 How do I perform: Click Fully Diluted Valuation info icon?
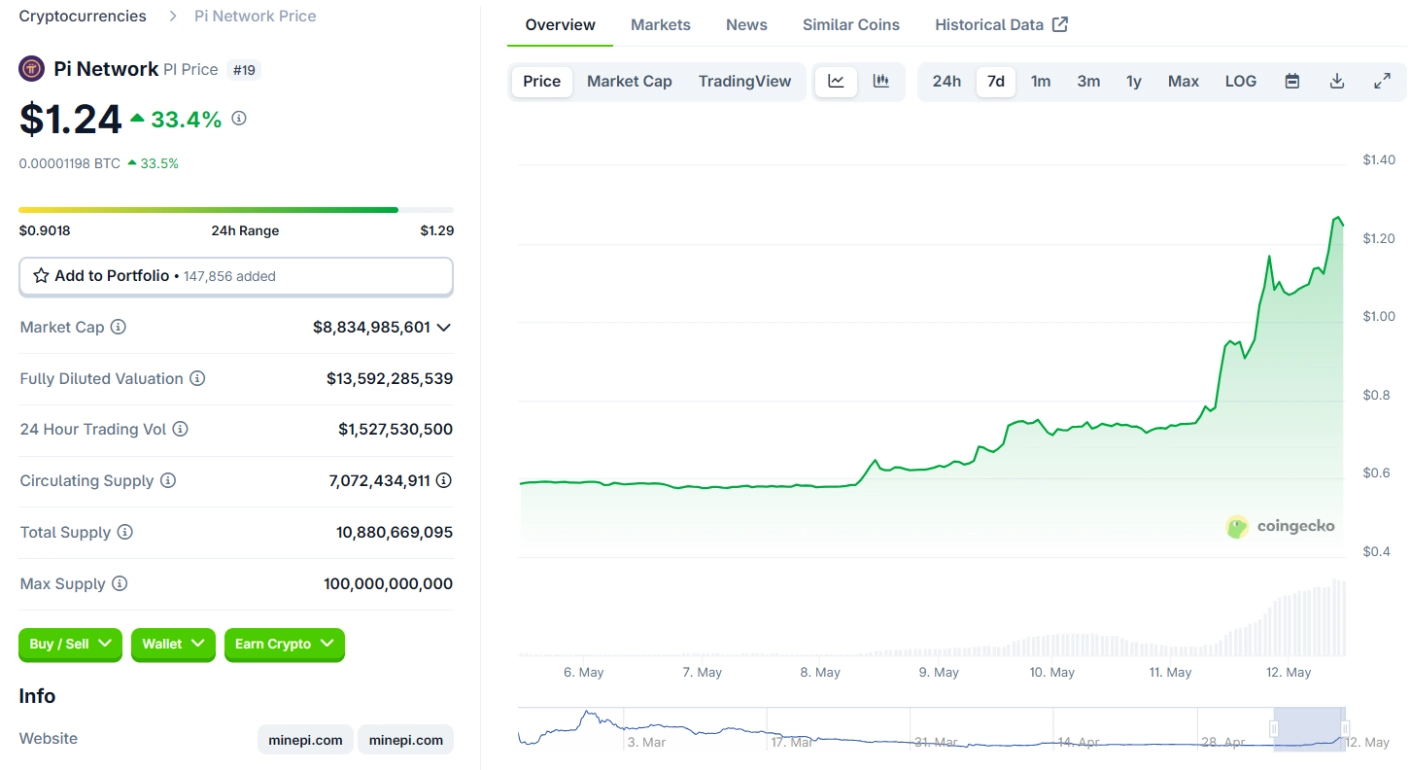coord(197,378)
